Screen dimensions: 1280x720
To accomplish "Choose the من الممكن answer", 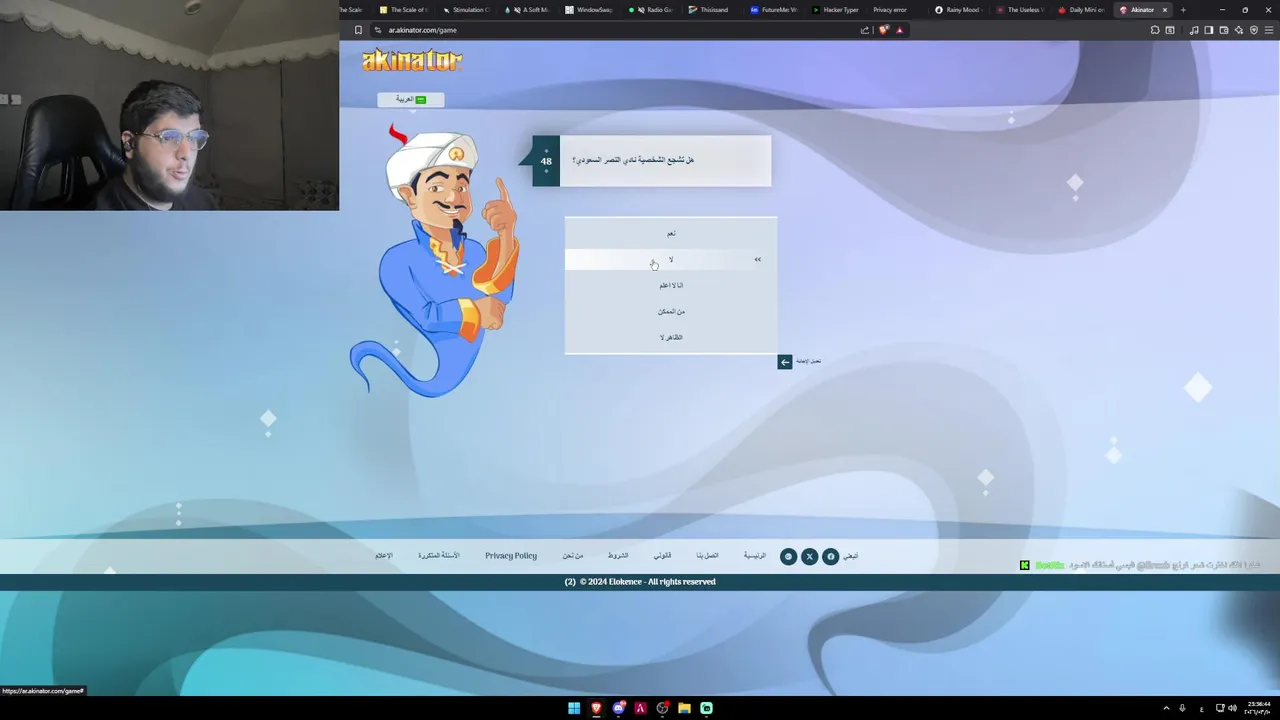I will point(671,311).
